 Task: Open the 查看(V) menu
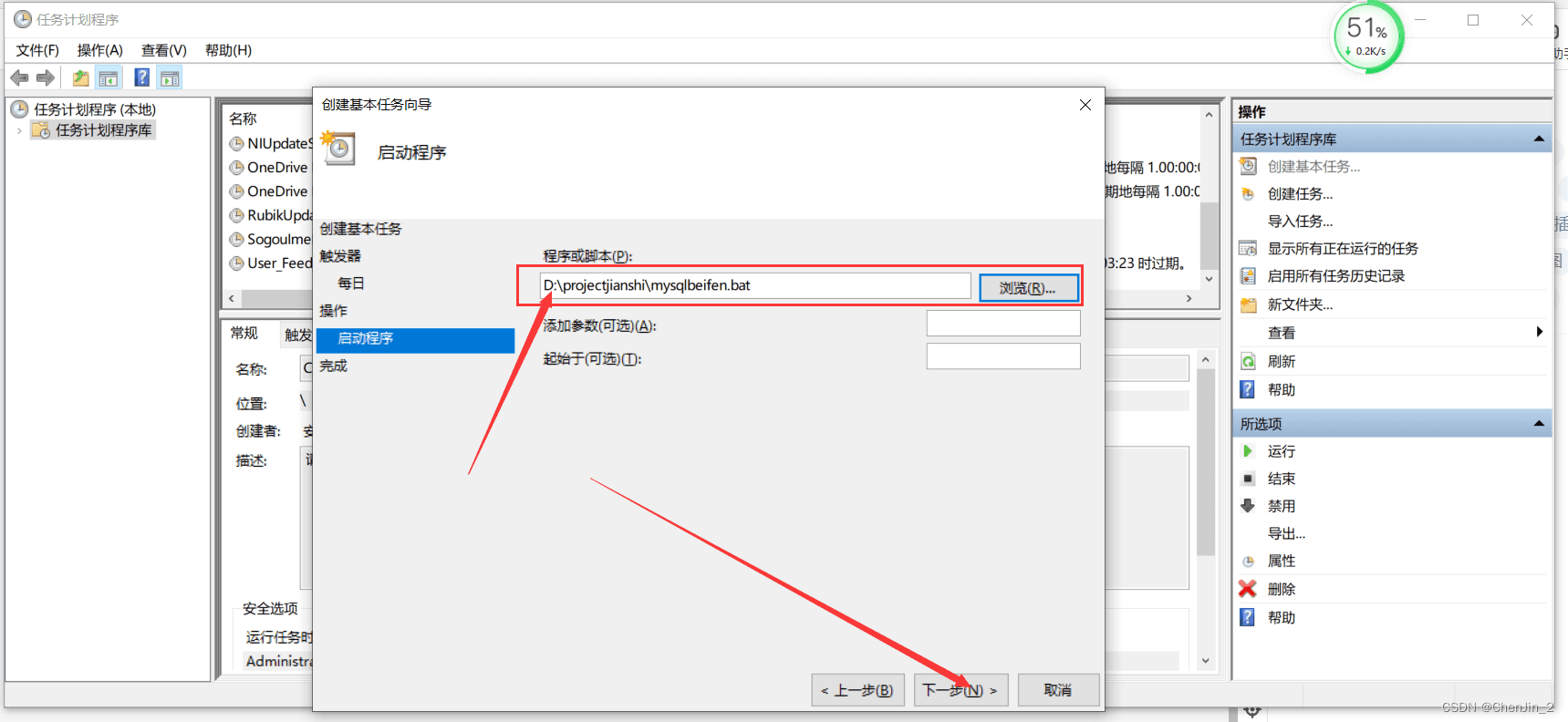click(x=164, y=50)
